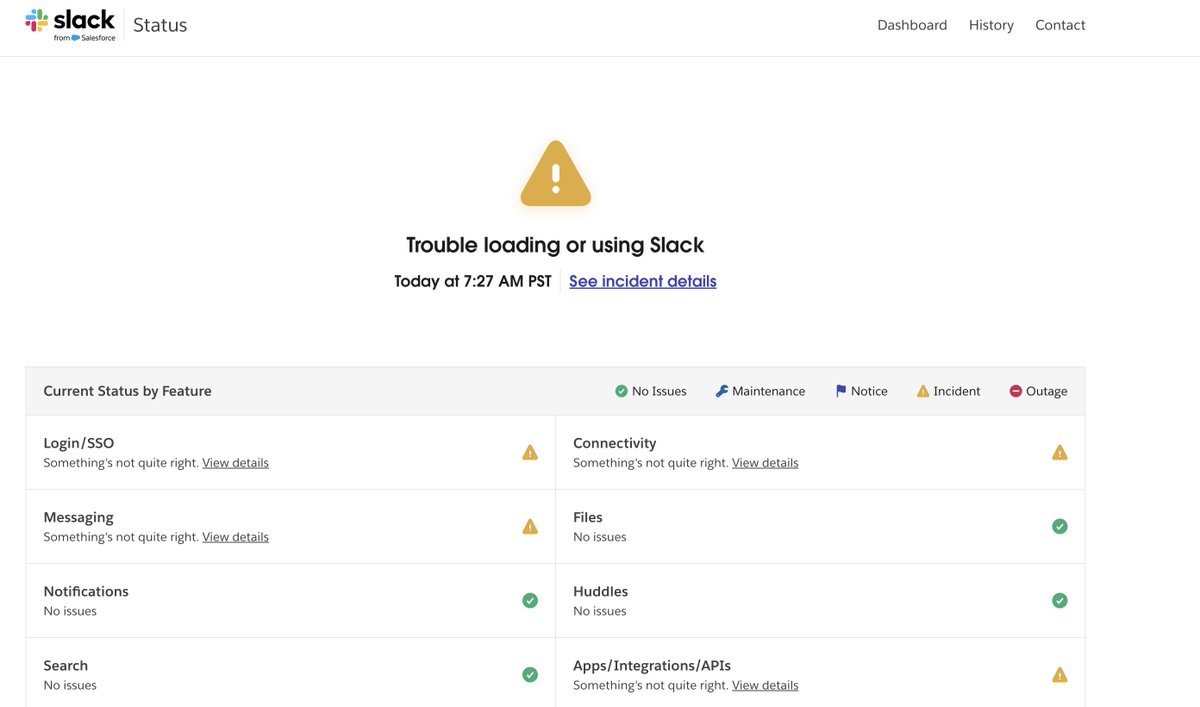The image size is (1200, 707).
Task: Click the green checkmark next to Huddles
Action: tap(1060, 599)
